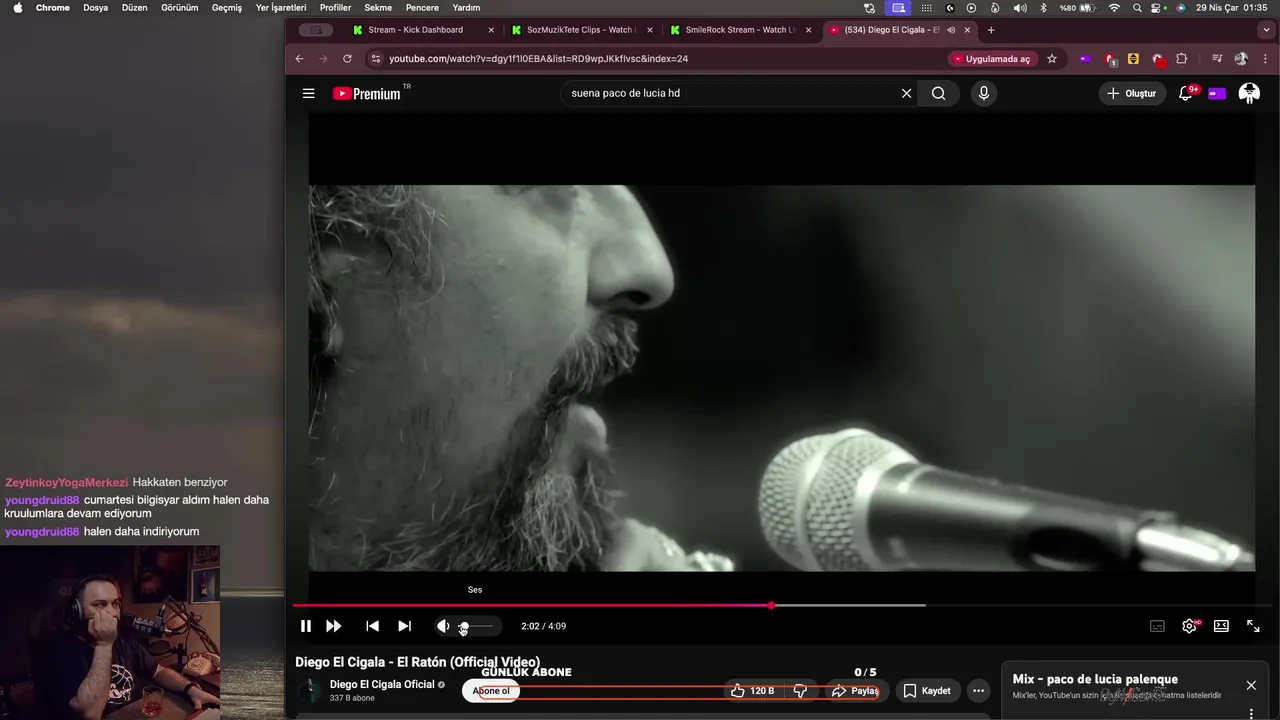Switch to theater mode

[1221, 626]
